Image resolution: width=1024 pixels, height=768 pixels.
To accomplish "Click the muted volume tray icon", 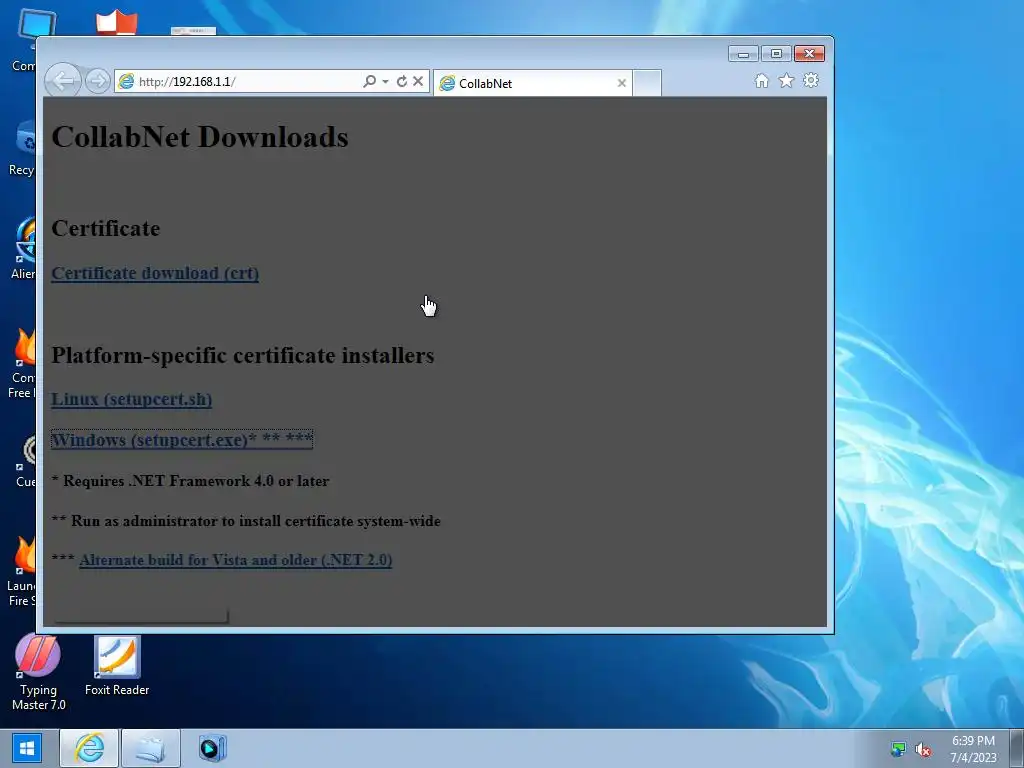I will 923,749.
